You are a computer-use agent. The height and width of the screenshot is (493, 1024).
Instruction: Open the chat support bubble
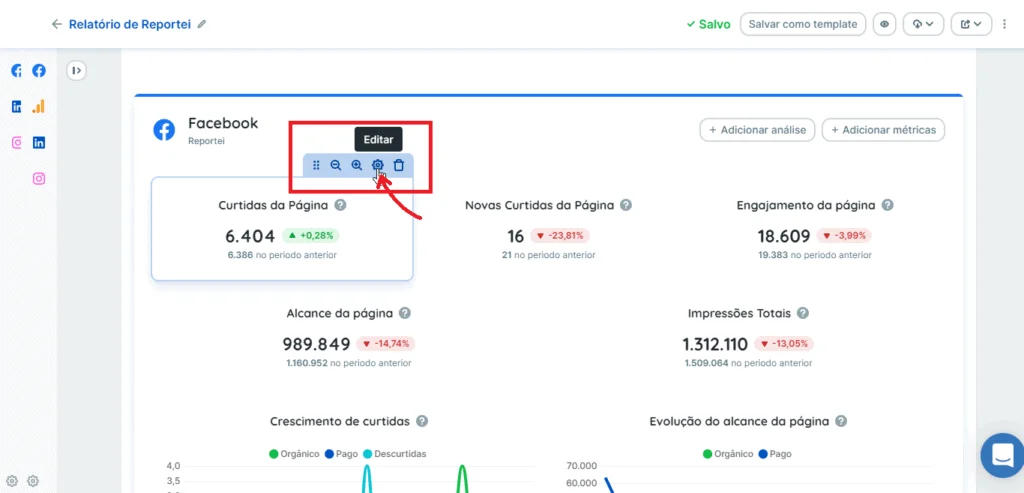coord(1002,455)
